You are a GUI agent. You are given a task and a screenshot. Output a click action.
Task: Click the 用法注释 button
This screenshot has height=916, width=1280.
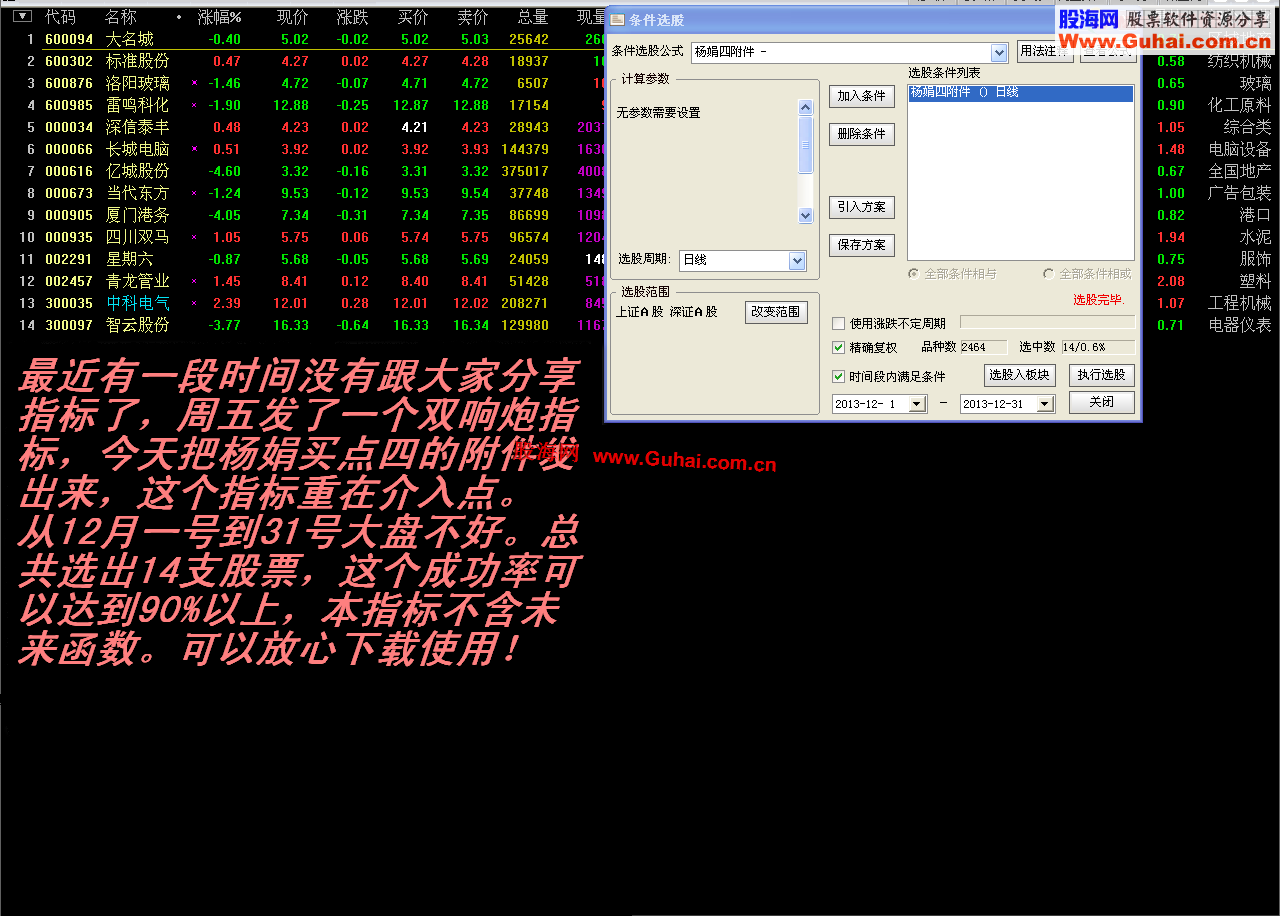(x=1045, y=52)
